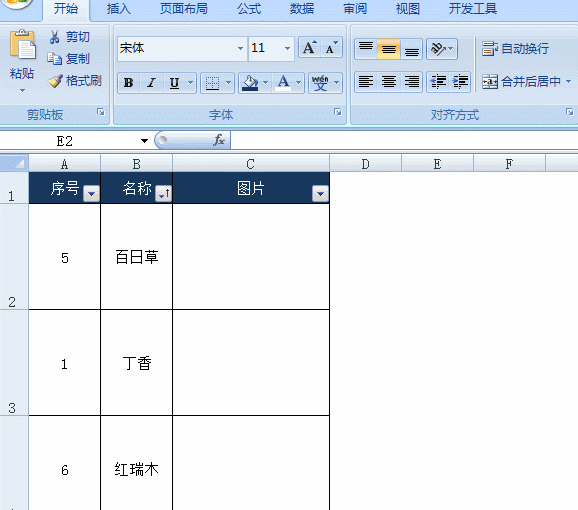Image resolution: width=578 pixels, height=510 pixels.
Task: Open 序号 column filter dropdown
Action: tap(91, 193)
